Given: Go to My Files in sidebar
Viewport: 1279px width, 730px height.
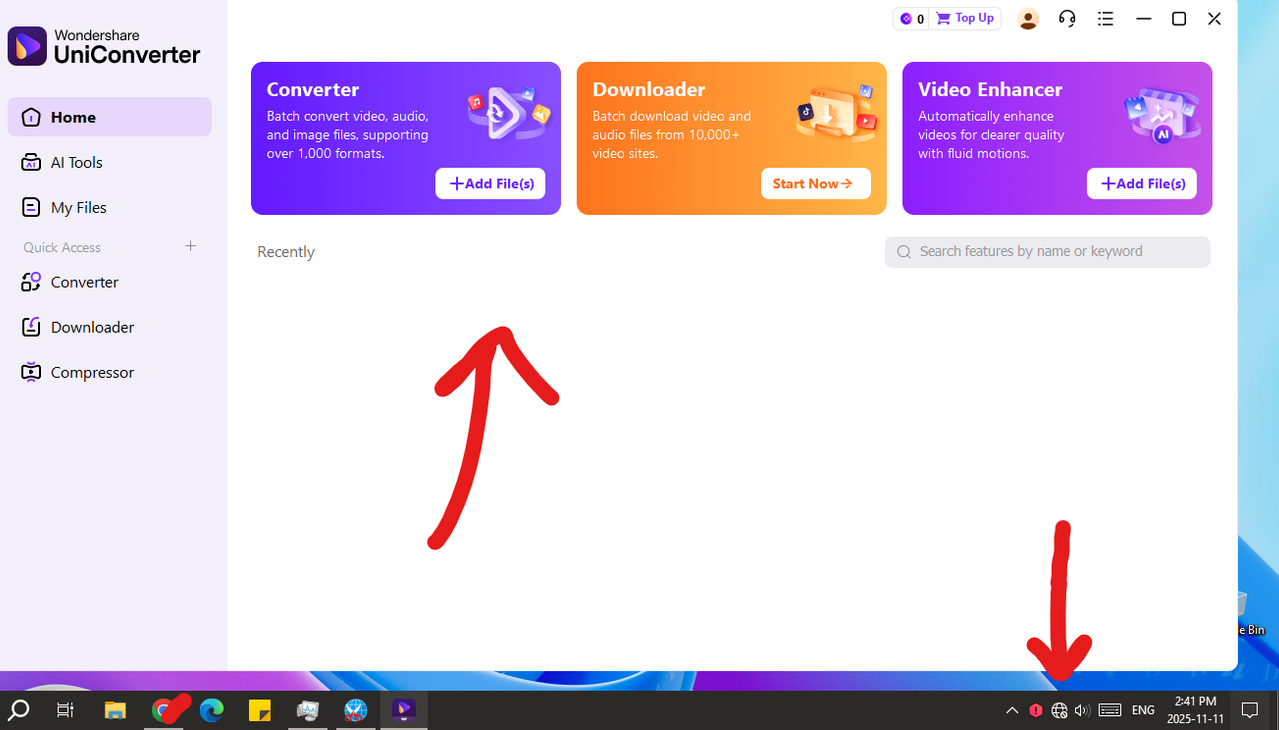Looking at the screenshot, I should [x=110, y=207].
